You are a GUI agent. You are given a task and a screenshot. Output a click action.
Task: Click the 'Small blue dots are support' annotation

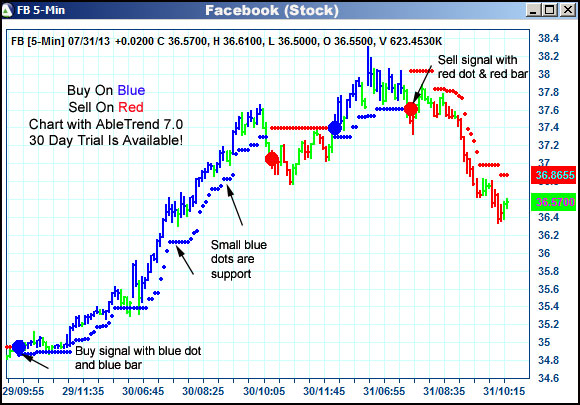coord(239,259)
